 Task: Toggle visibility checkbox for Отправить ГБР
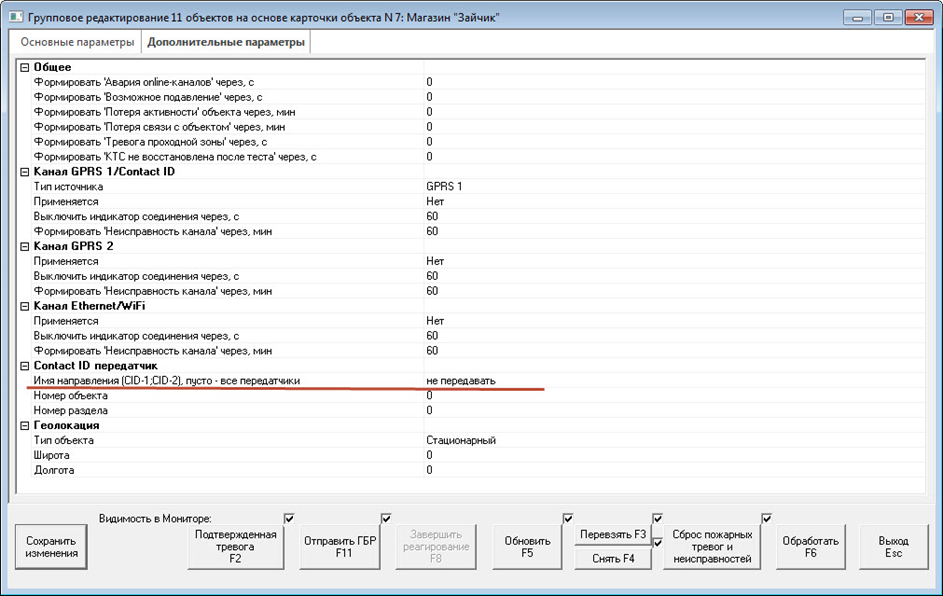pos(386,518)
